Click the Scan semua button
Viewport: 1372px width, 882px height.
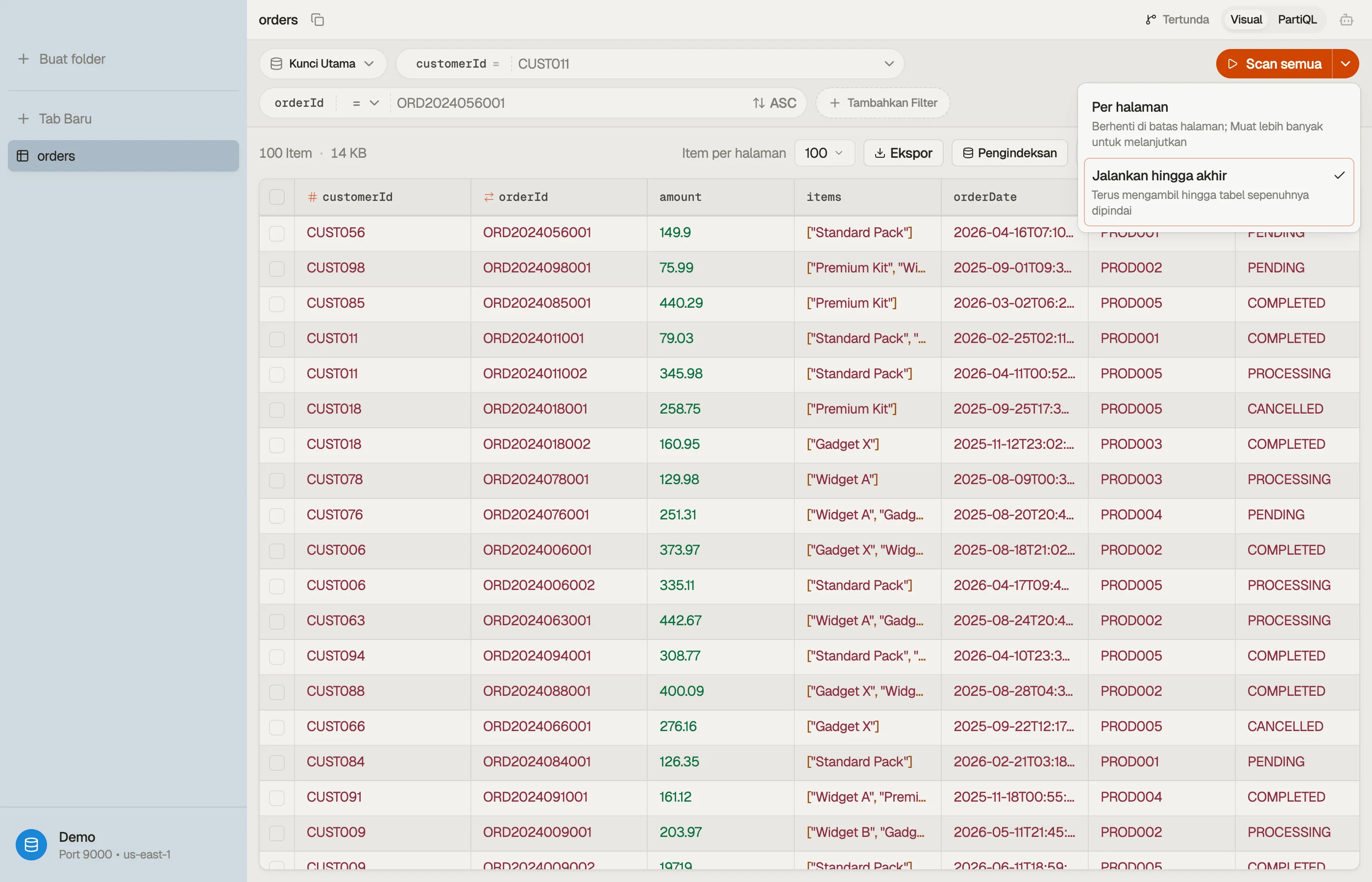(x=1274, y=64)
